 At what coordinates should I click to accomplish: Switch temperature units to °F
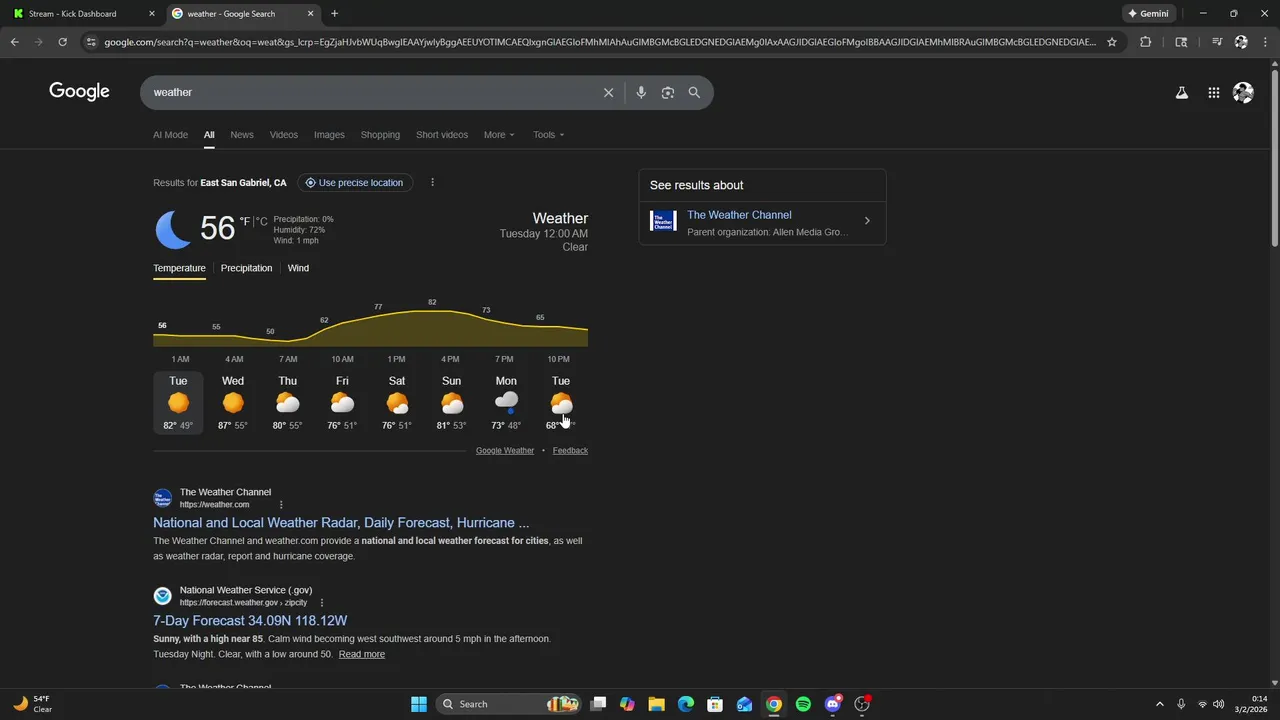tap(245, 222)
